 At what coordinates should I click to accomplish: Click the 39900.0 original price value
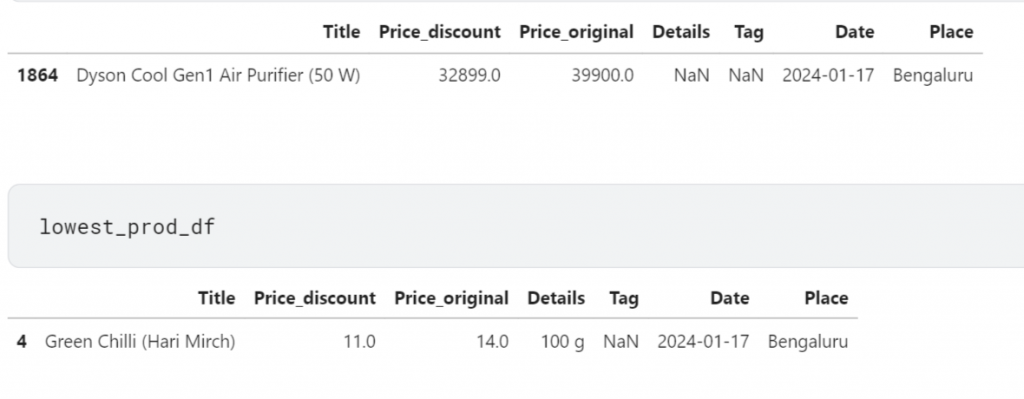(602, 76)
